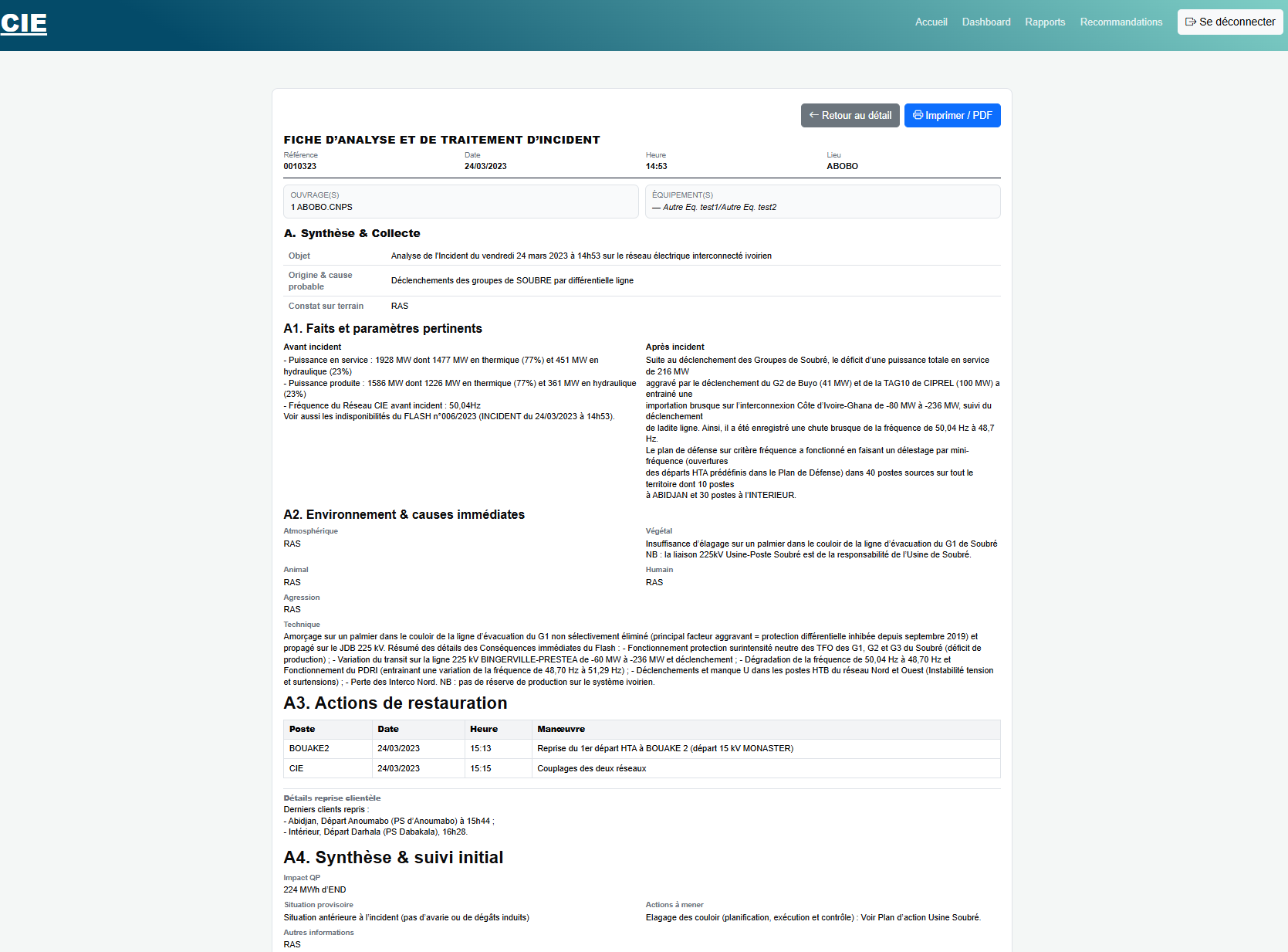Click the Poste column header in the restoration table
The height and width of the screenshot is (952, 1288).
pos(302,729)
